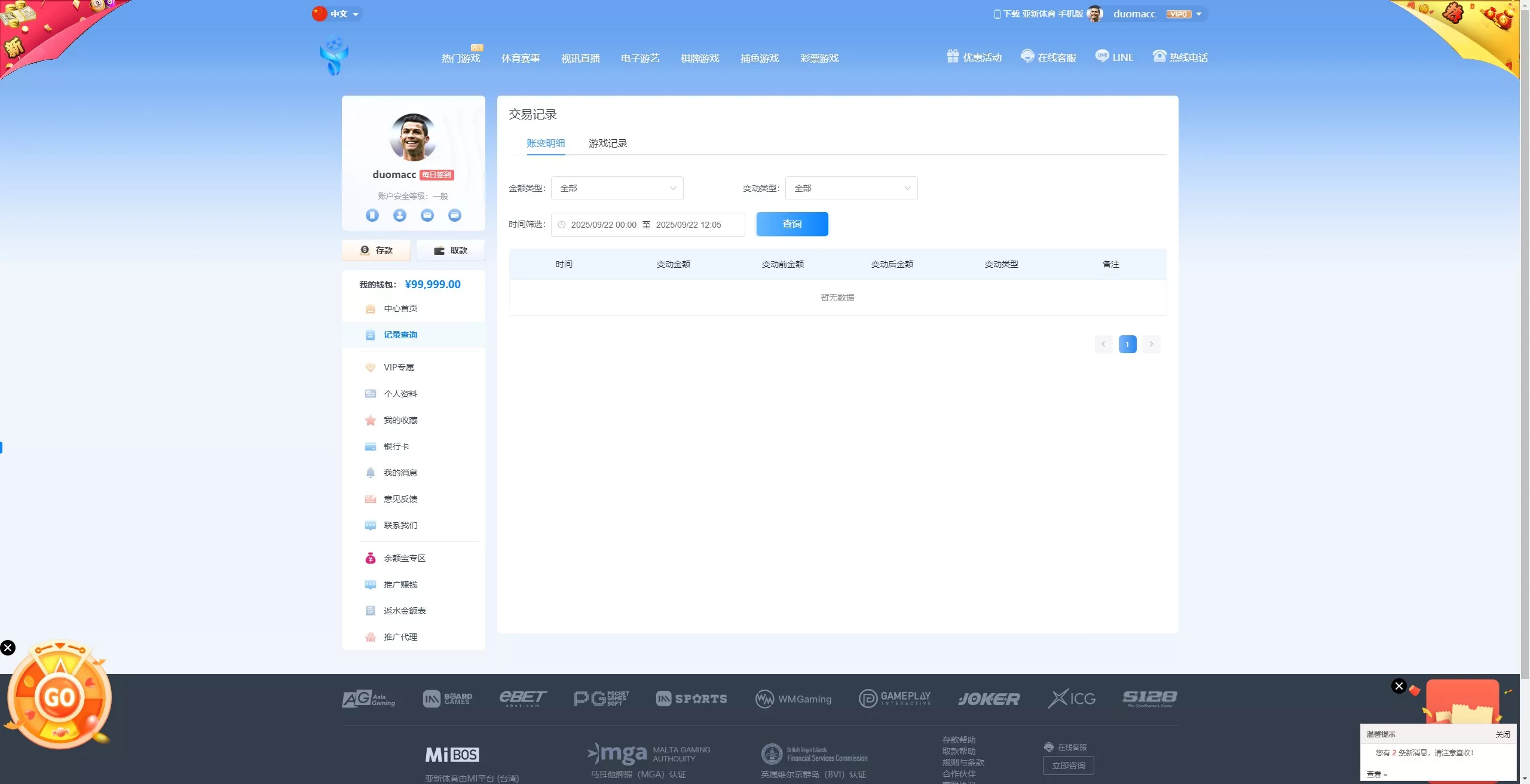Click the phone verification icon under profile
Viewport: 1530px width, 784px height.
point(372,215)
